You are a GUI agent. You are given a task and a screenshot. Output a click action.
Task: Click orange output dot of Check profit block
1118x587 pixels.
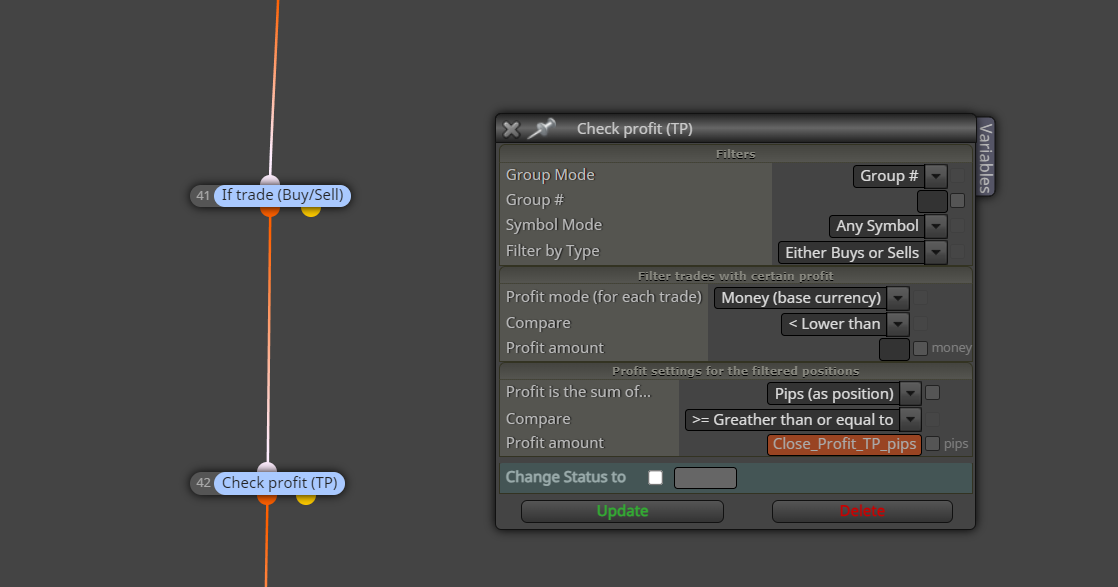267,499
